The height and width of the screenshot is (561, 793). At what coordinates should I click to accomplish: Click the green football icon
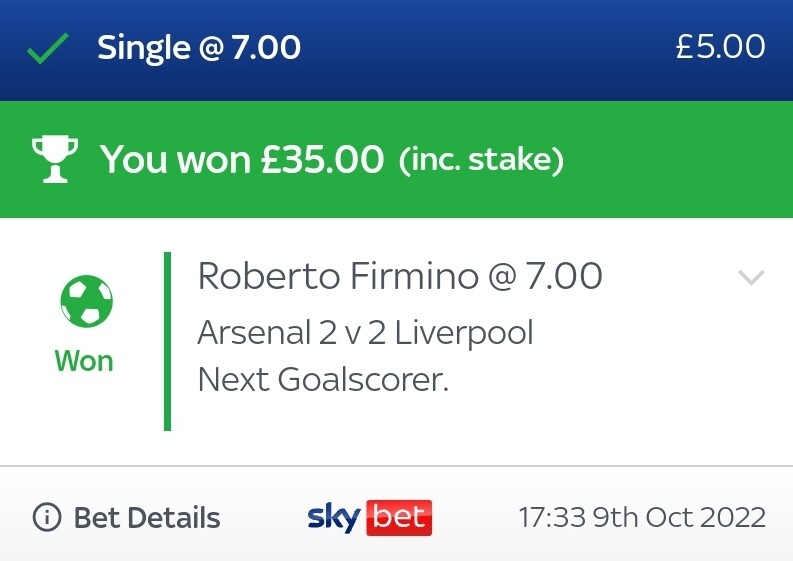tap(86, 300)
